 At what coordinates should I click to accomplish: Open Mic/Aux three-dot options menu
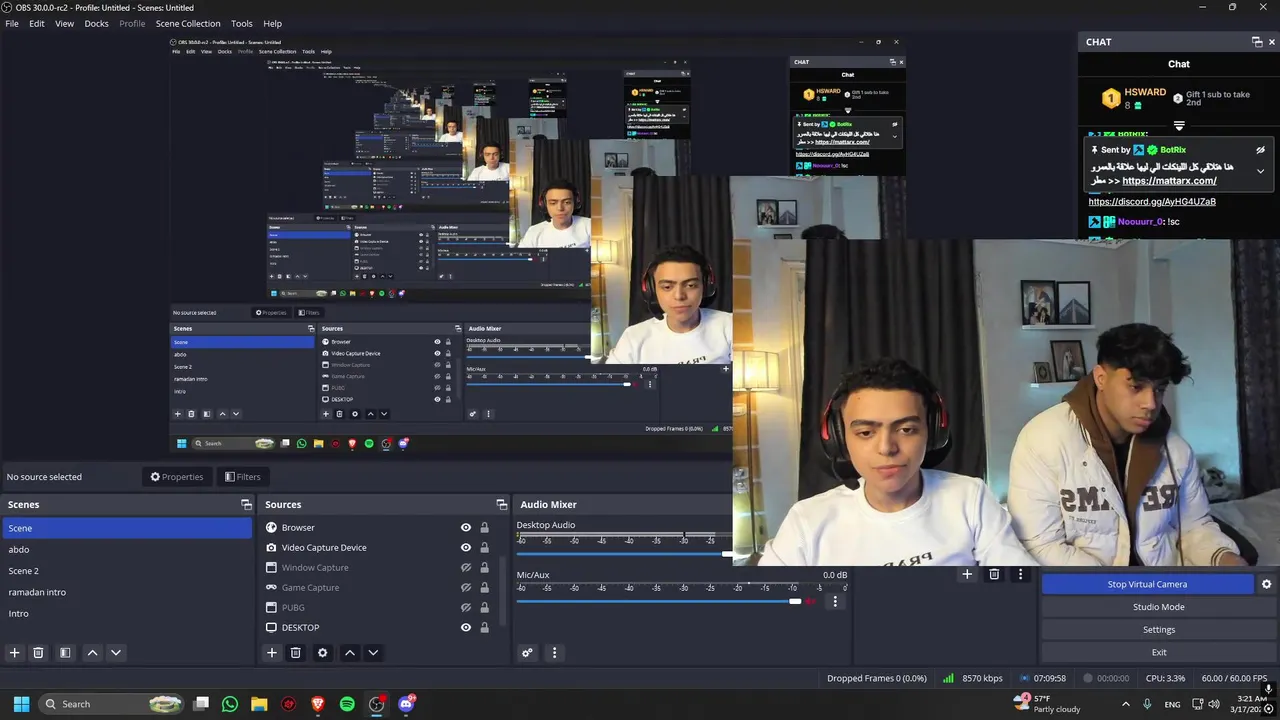[835, 601]
